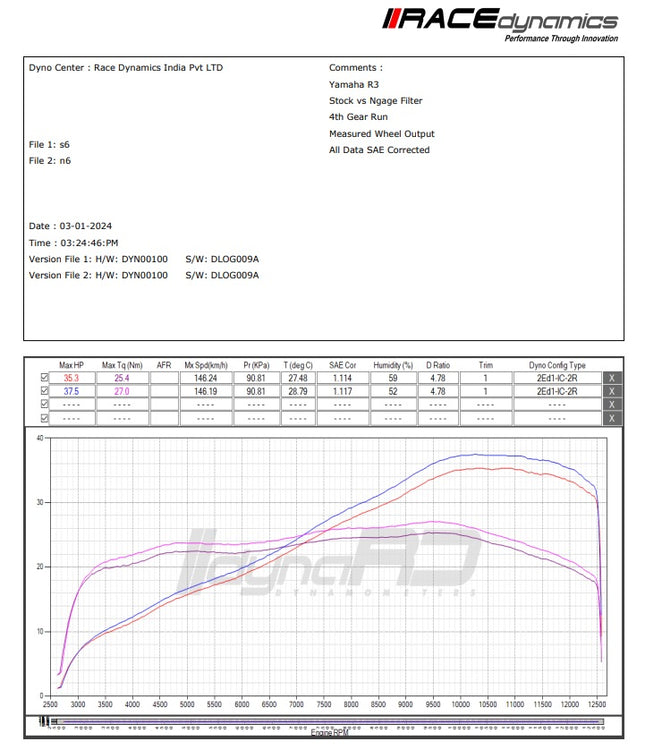645x750 pixels.
Task: Click the SAE Cor column header
Action: 343,365
